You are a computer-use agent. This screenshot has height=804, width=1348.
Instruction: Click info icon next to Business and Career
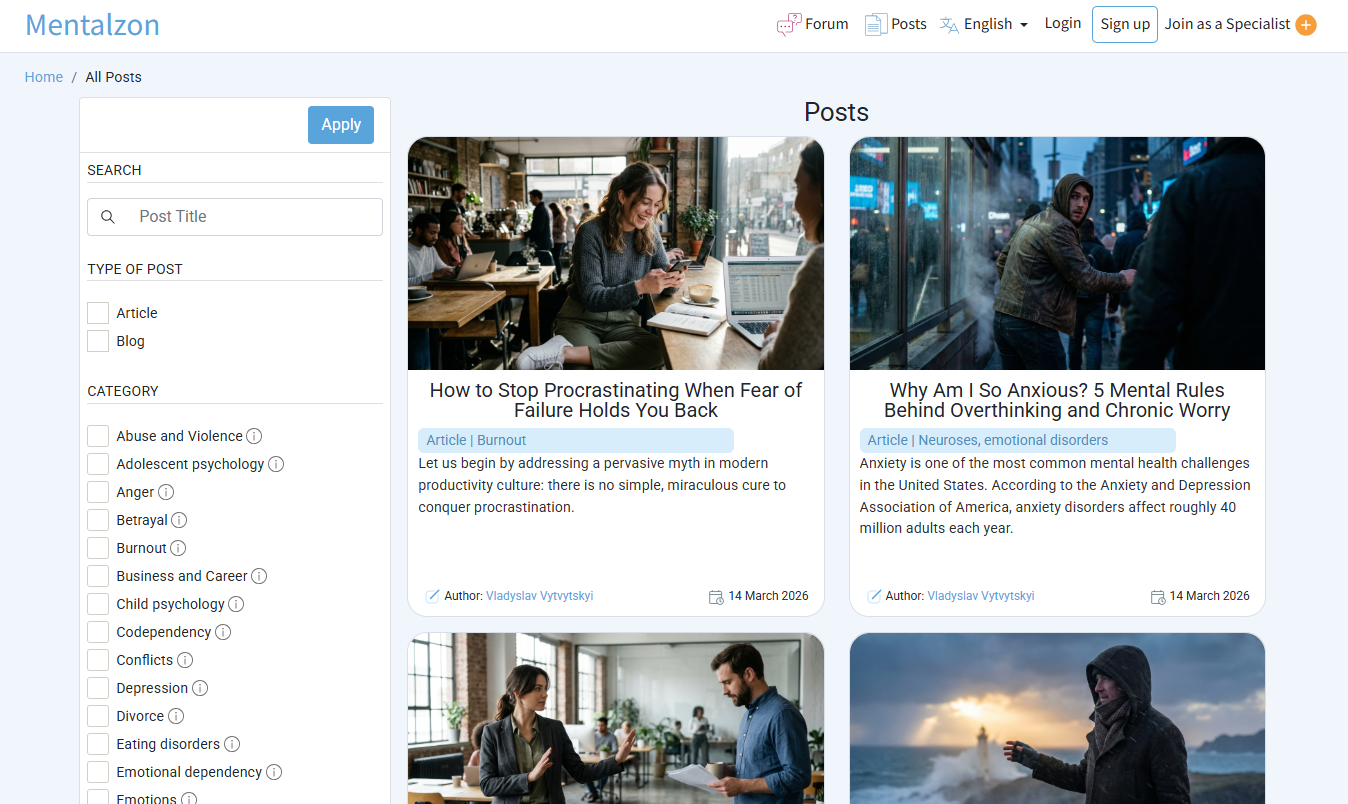tap(259, 576)
